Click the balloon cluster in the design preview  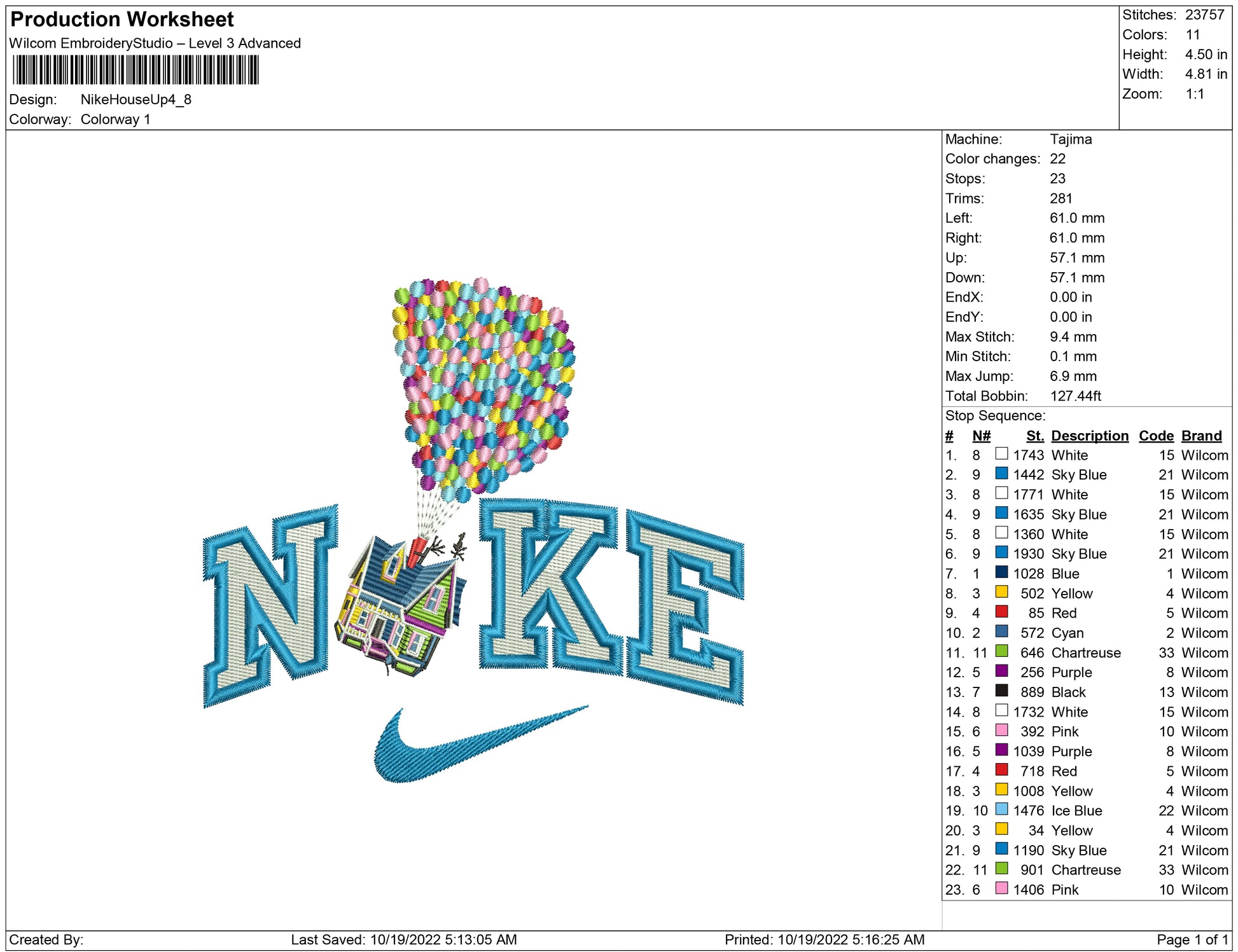pyautogui.click(x=485, y=382)
